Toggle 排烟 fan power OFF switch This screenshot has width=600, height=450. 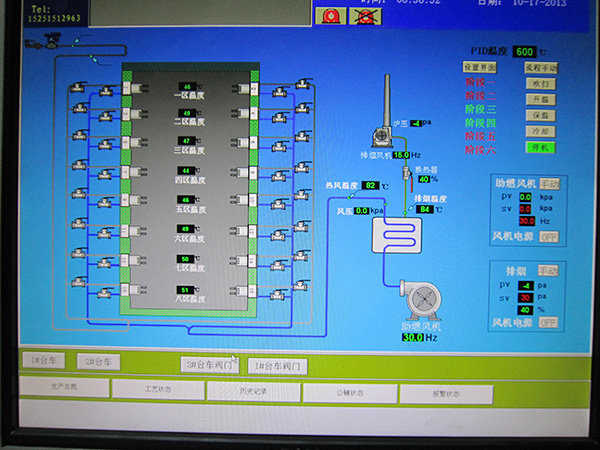(x=548, y=323)
